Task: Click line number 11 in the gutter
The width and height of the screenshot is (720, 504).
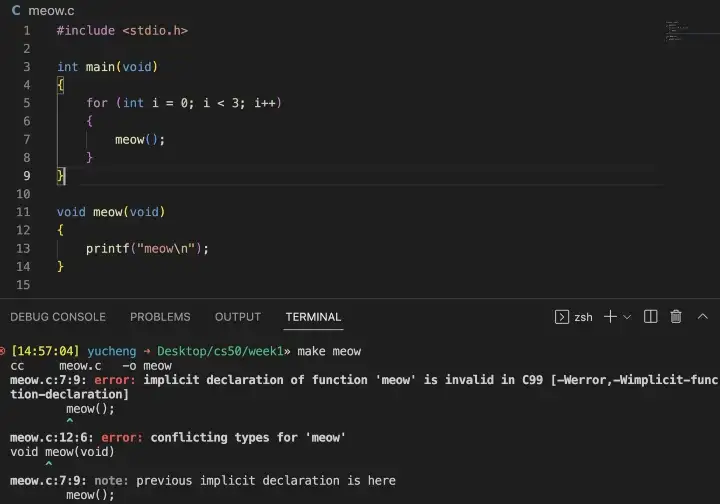Action: point(23,212)
